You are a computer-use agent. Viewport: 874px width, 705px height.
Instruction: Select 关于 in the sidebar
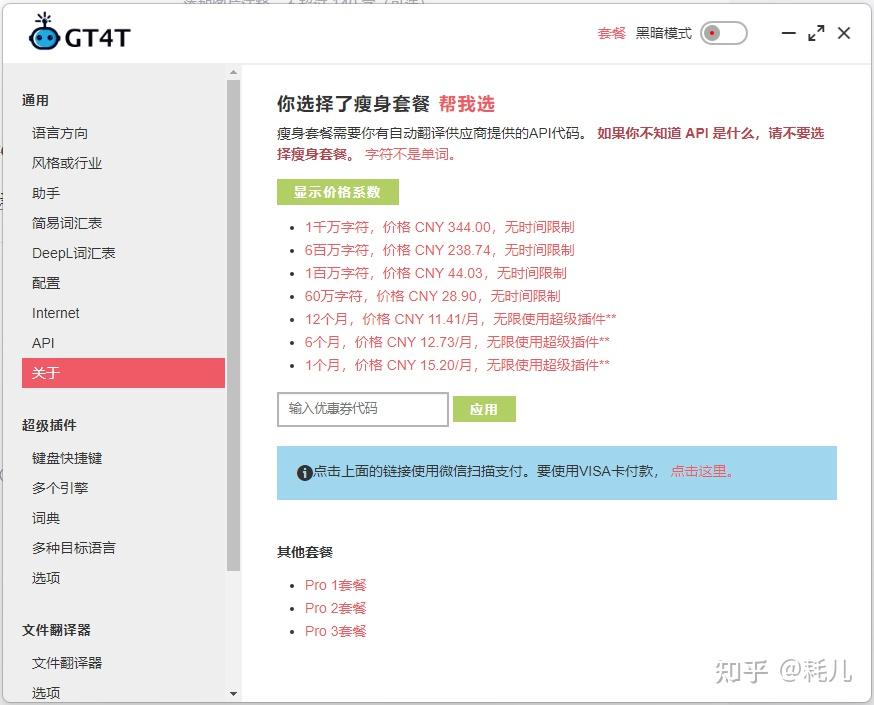click(x=45, y=372)
